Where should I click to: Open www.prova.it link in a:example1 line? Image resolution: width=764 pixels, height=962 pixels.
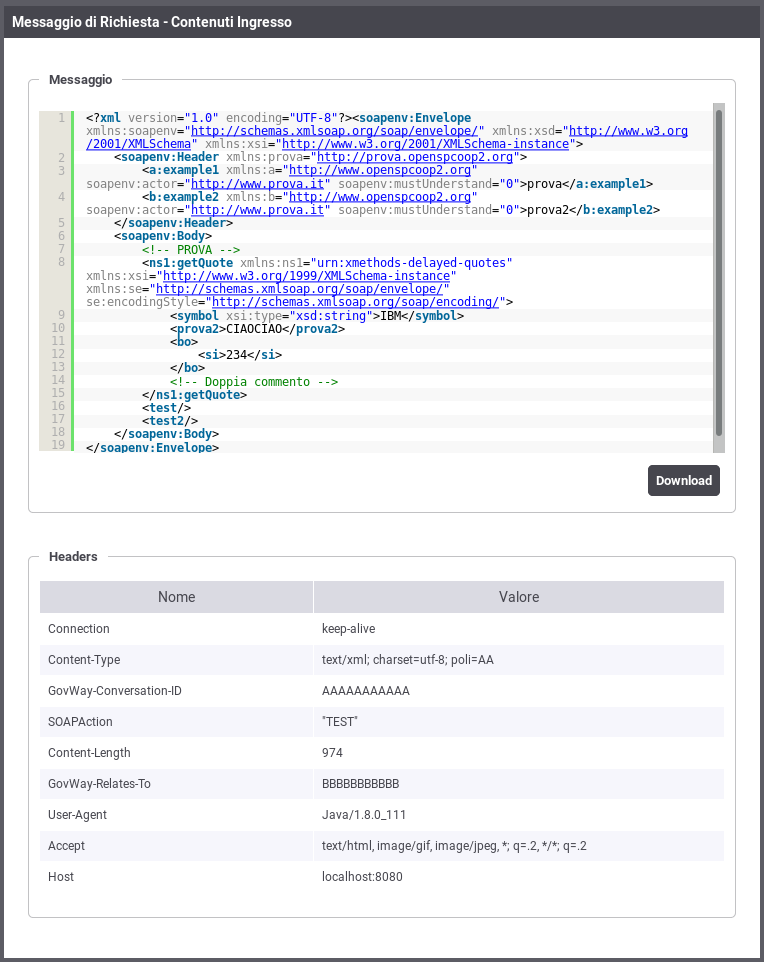click(x=258, y=183)
